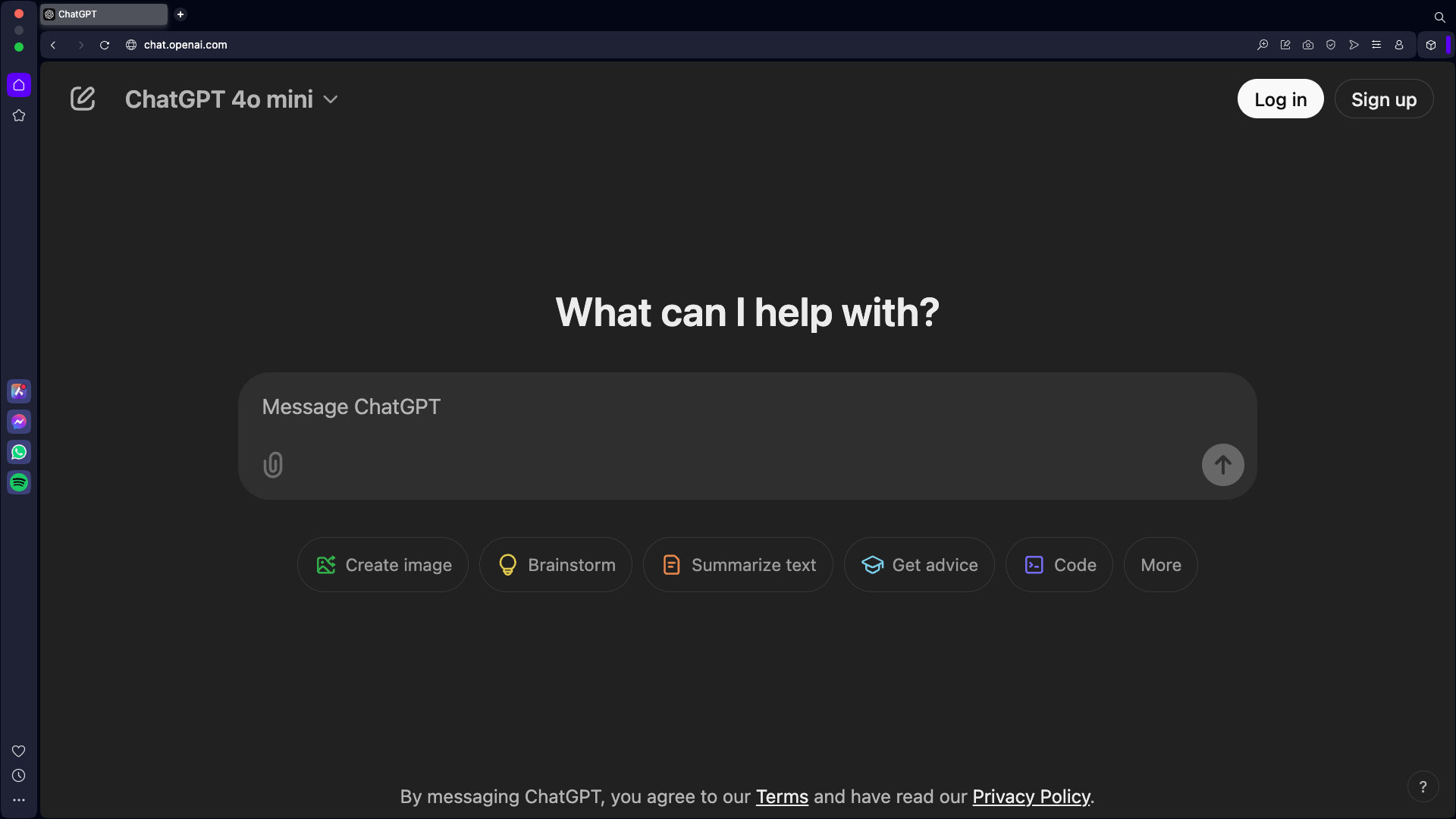Open the send flow arrow icon
The height and width of the screenshot is (819, 1456).
click(x=1354, y=45)
